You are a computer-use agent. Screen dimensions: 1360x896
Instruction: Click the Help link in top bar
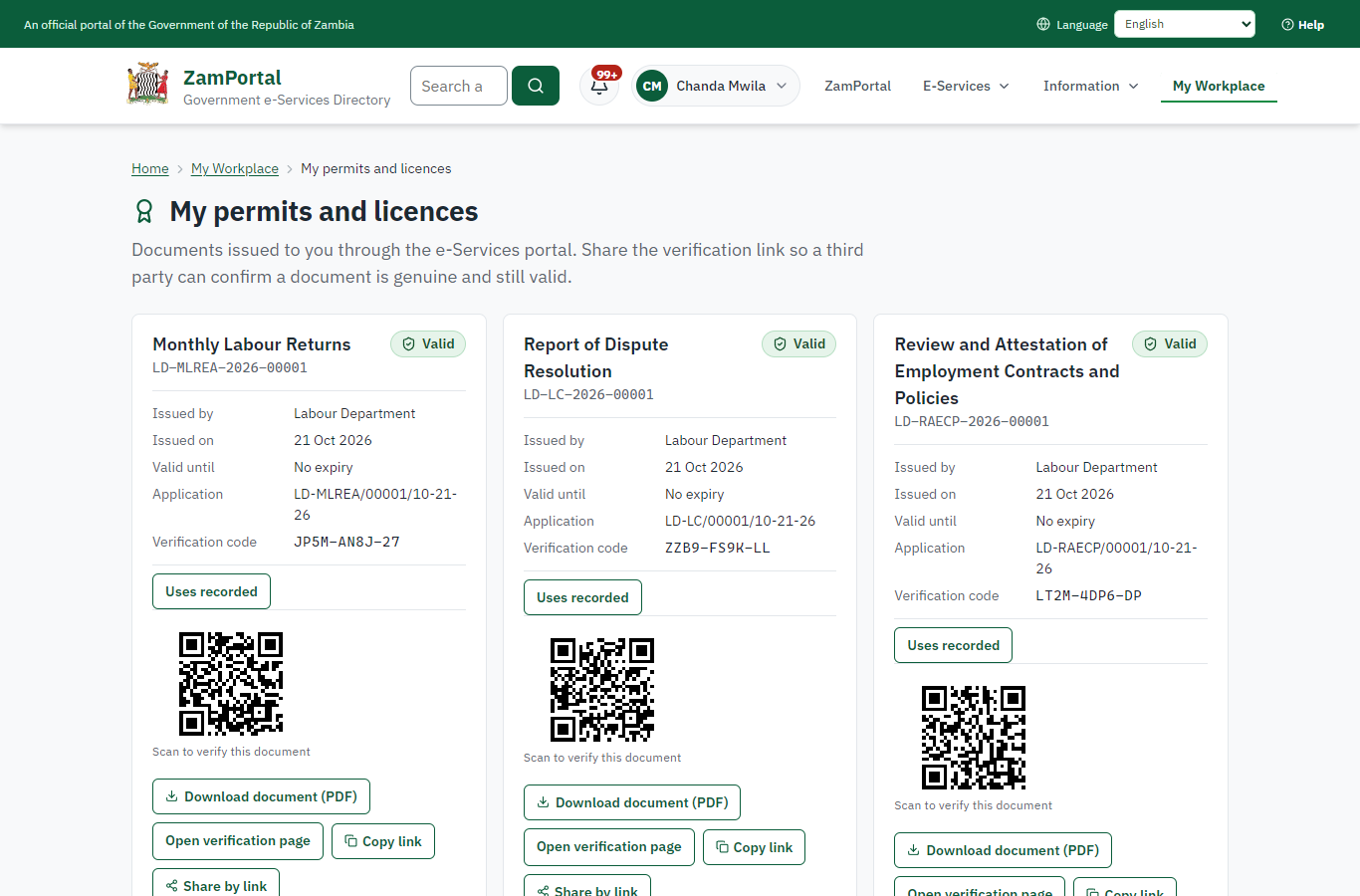click(x=1302, y=25)
